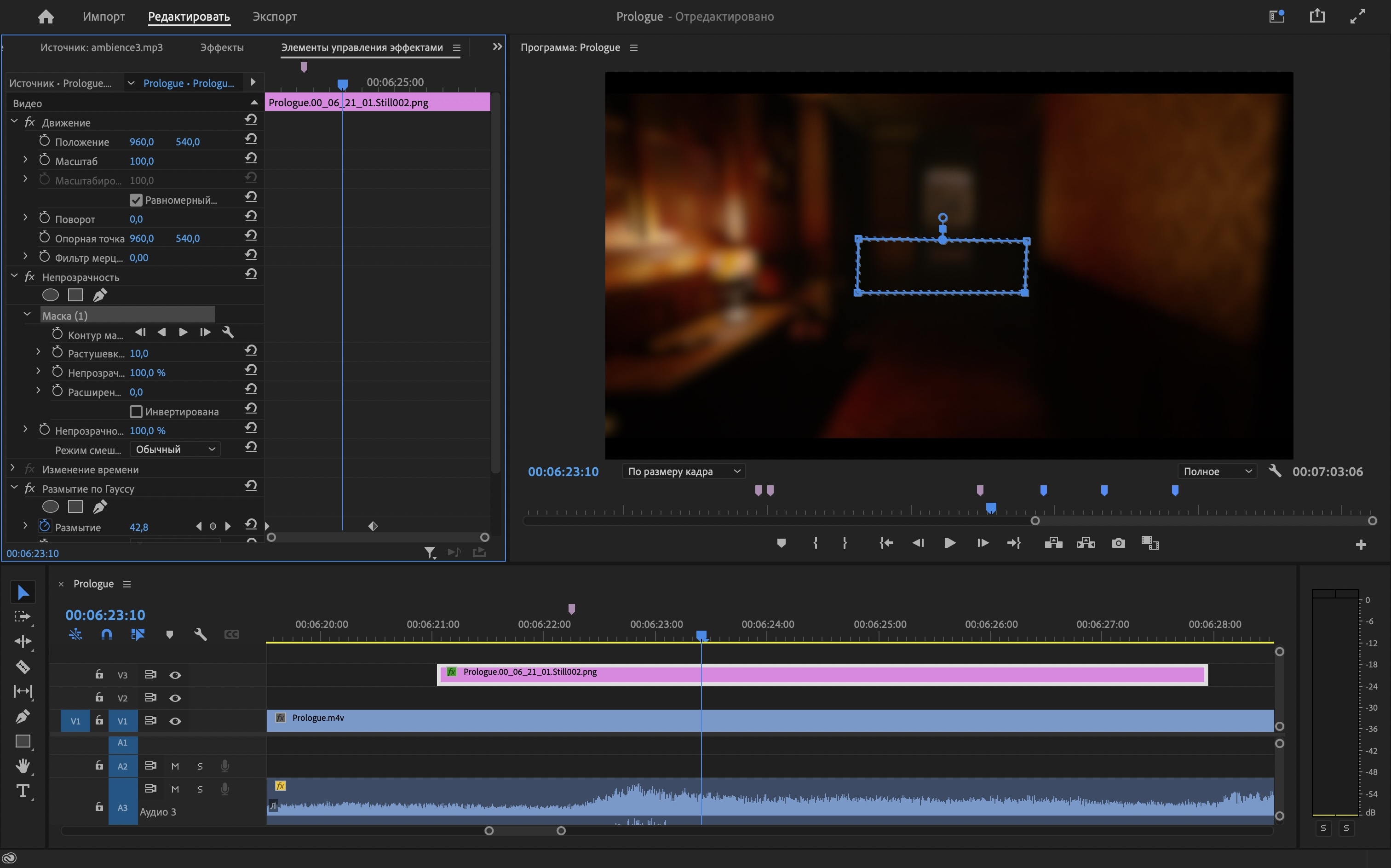Select the Razor tool

tap(23, 667)
